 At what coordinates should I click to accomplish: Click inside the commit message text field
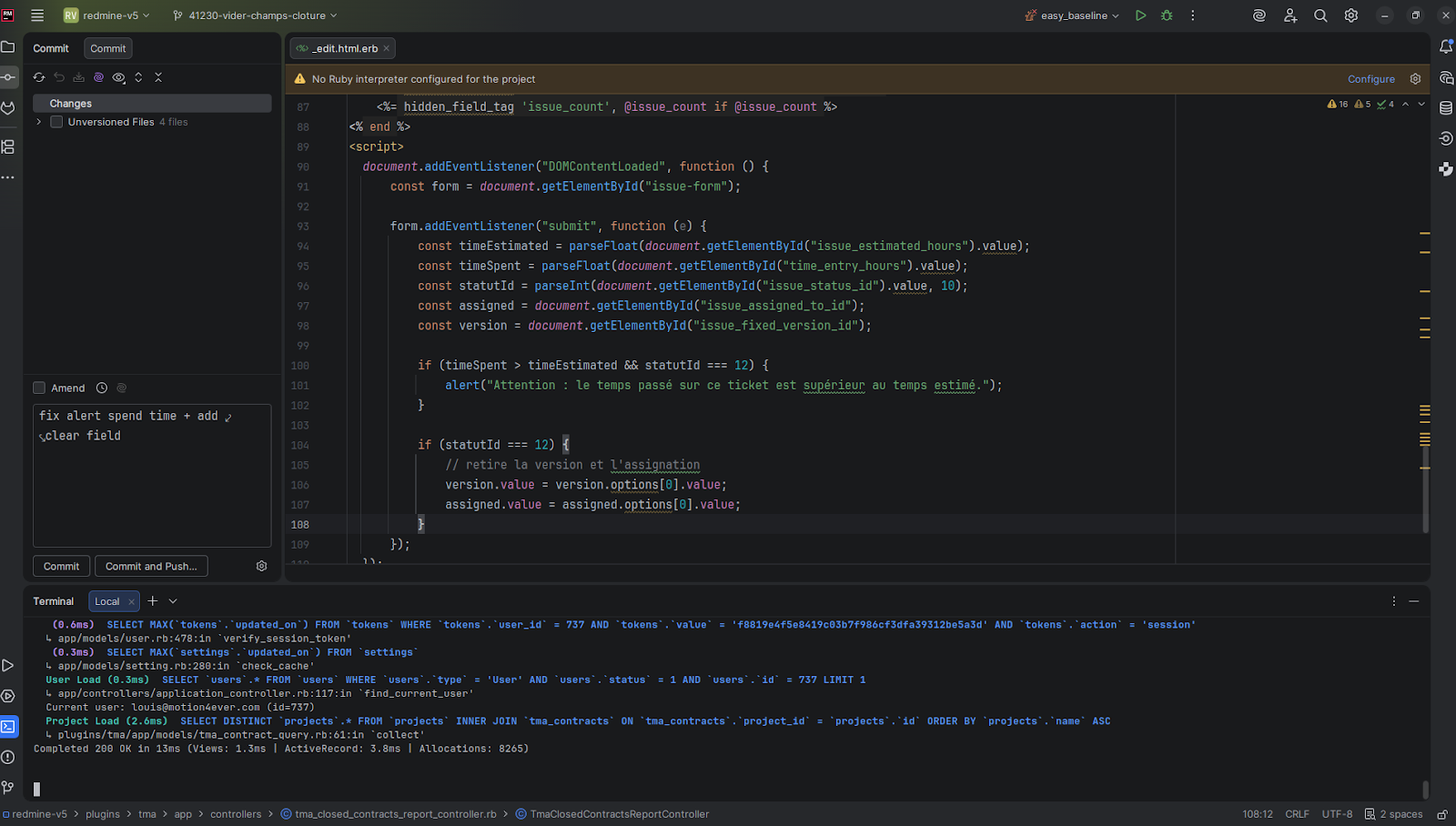click(x=152, y=482)
